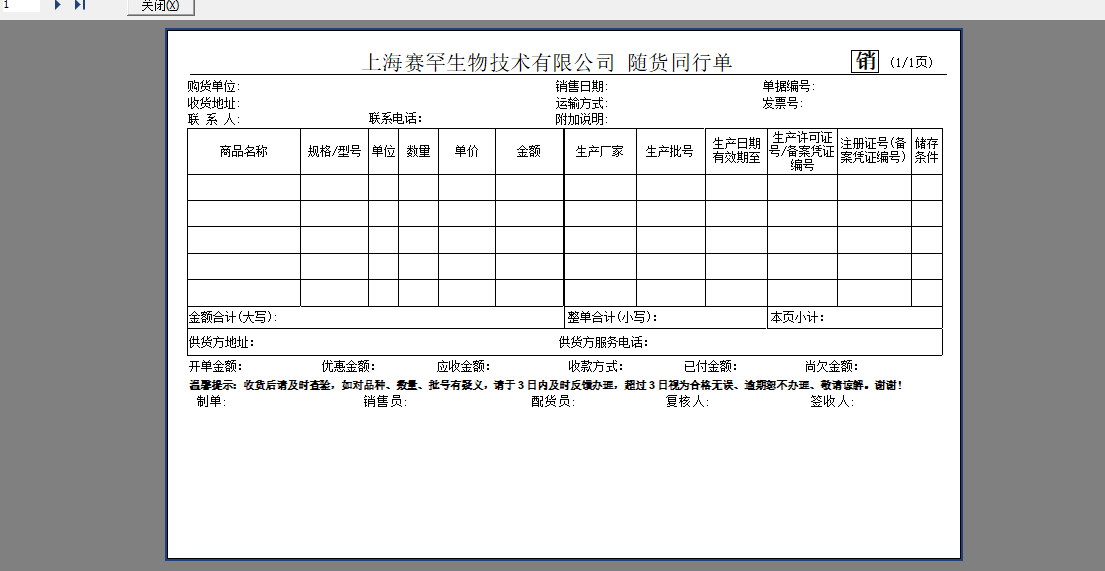Jump to last page arrow
Viewport: 1105px width, 571px height.
tap(80, 5)
